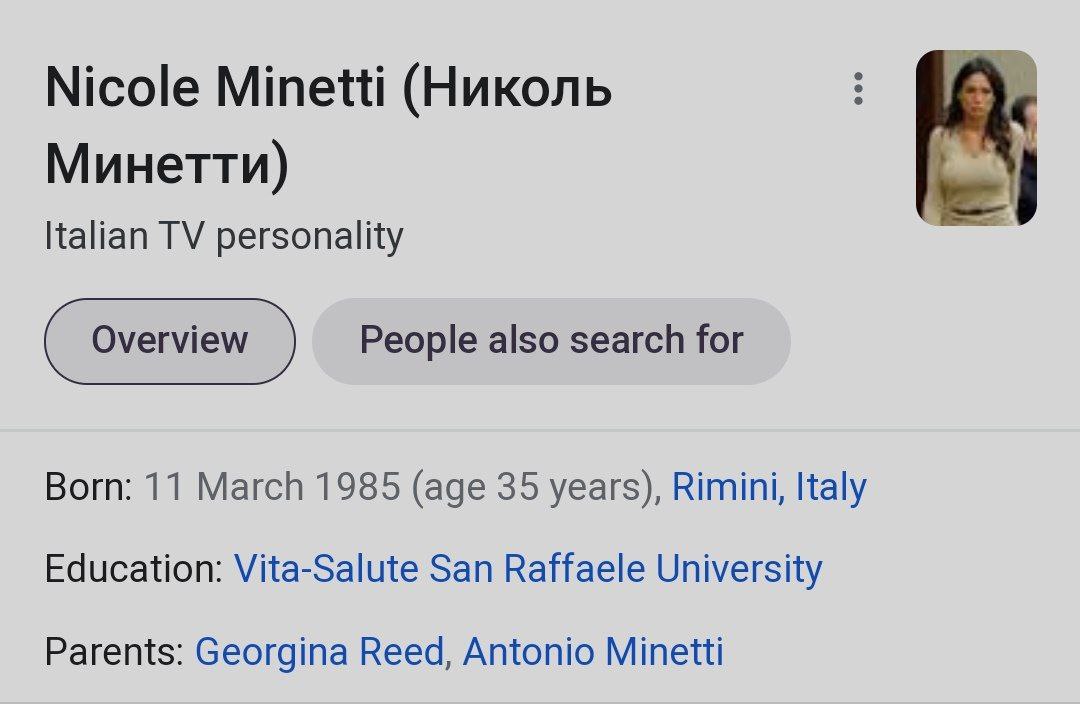The width and height of the screenshot is (1080, 704).
Task: Visit the Antonio Minetti link
Action: click(x=593, y=652)
